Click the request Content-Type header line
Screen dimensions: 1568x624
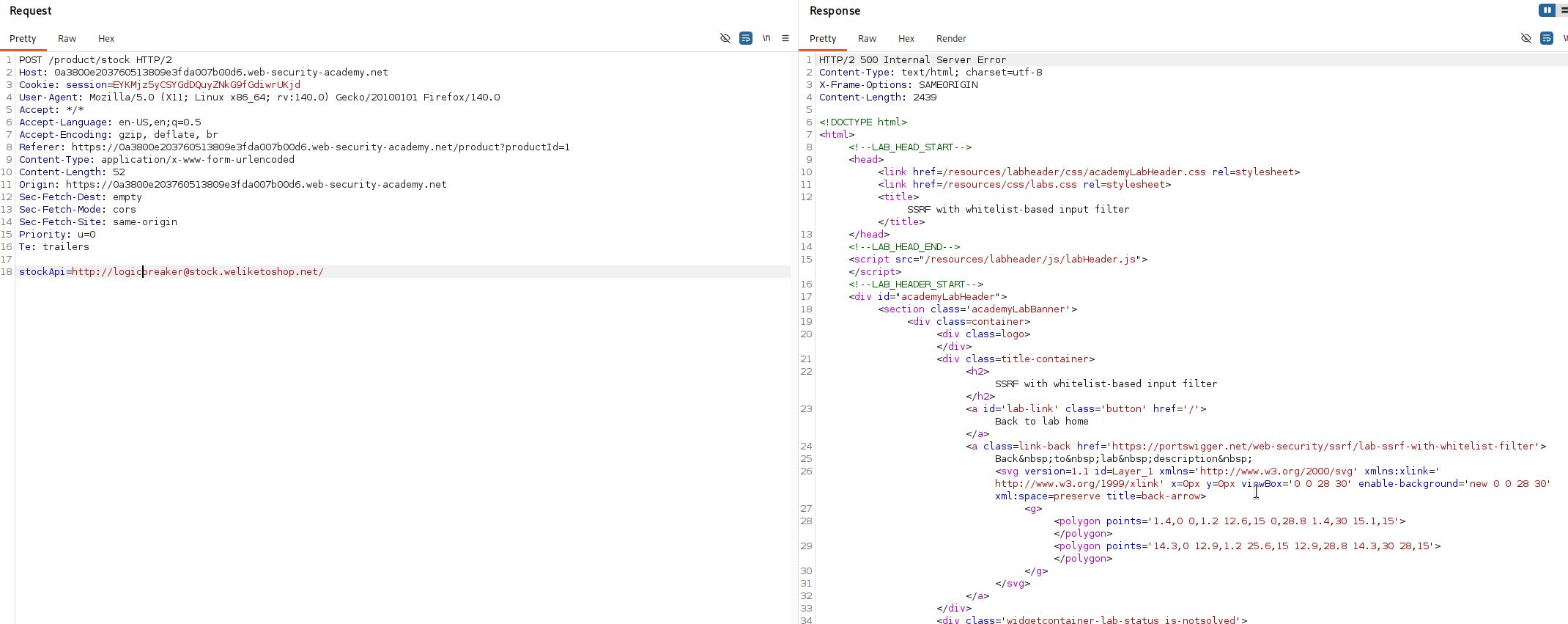point(157,160)
